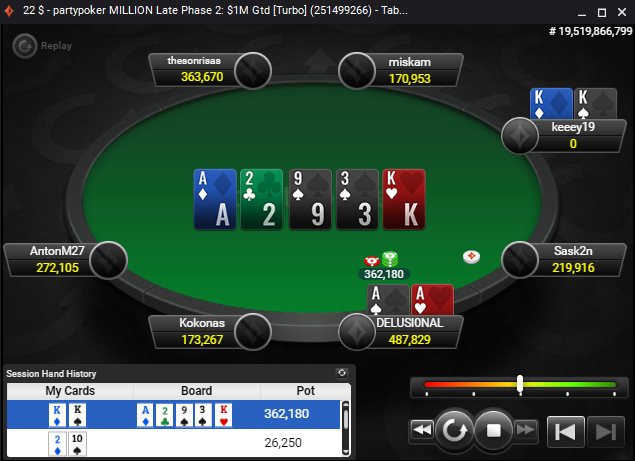Image resolution: width=635 pixels, height=461 pixels.
Task: Click the hand history list scrollbar
Action: click(345, 428)
